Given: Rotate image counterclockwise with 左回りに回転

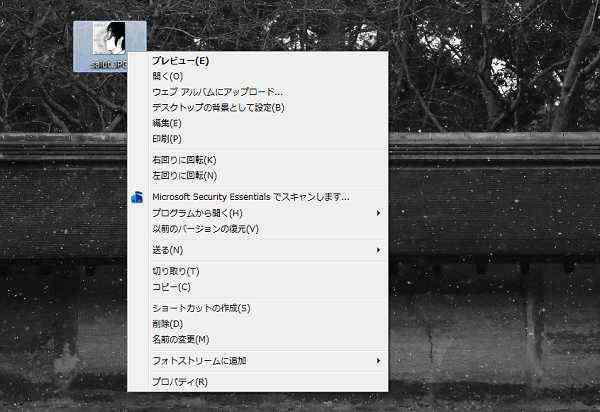Looking at the screenshot, I should click(184, 175).
